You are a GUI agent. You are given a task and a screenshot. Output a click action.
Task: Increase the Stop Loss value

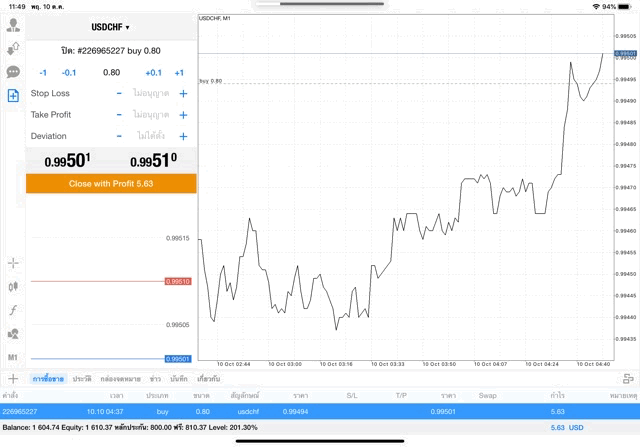click(183, 93)
